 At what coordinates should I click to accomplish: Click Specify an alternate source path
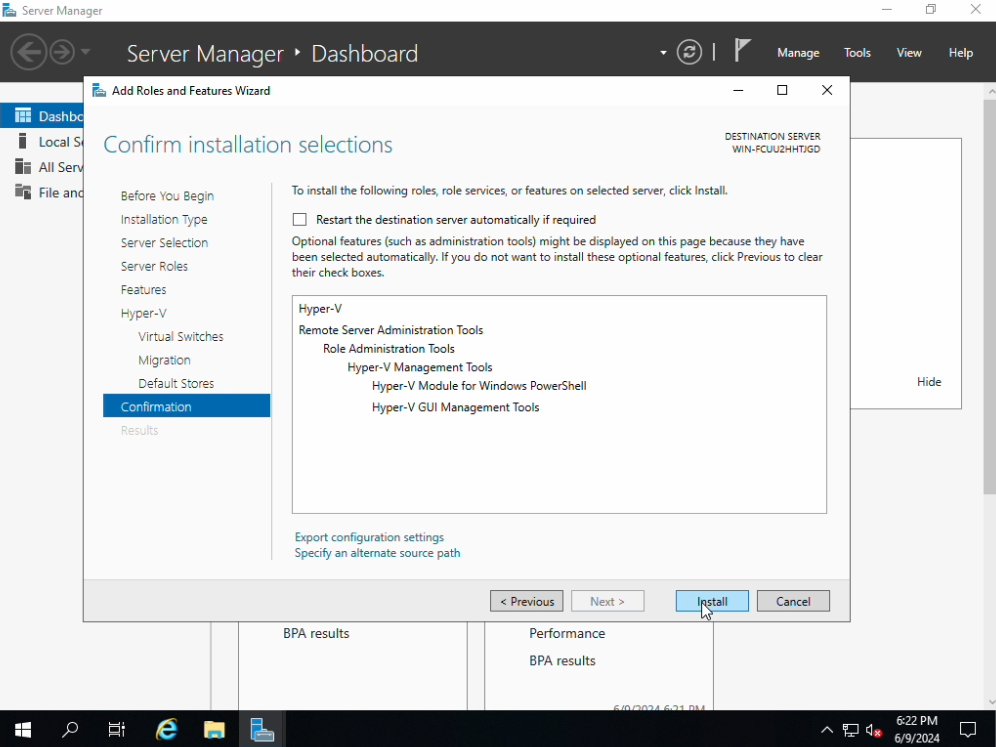pos(377,553)
